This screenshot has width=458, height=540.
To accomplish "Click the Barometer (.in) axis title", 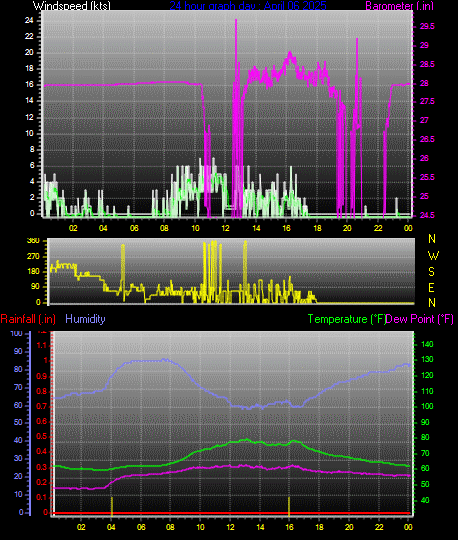I will (x=399, y=6).
